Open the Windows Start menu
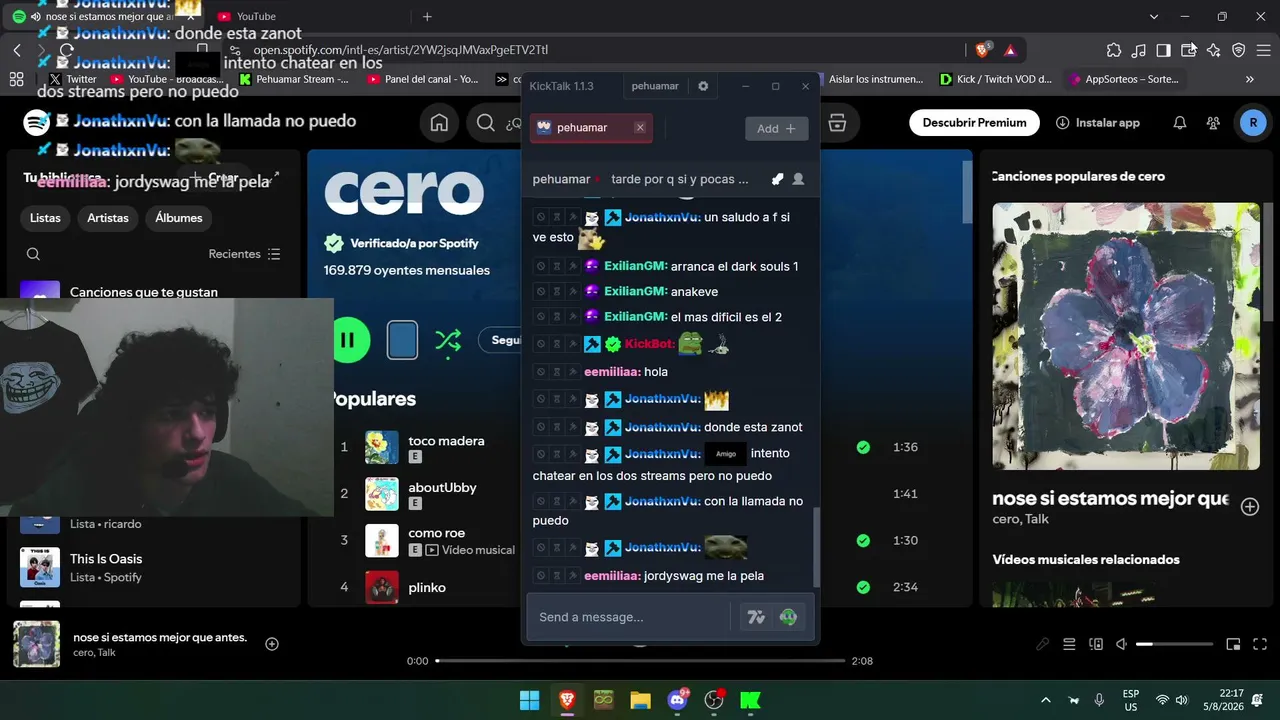1280x720 pixels. pos(529,700)
